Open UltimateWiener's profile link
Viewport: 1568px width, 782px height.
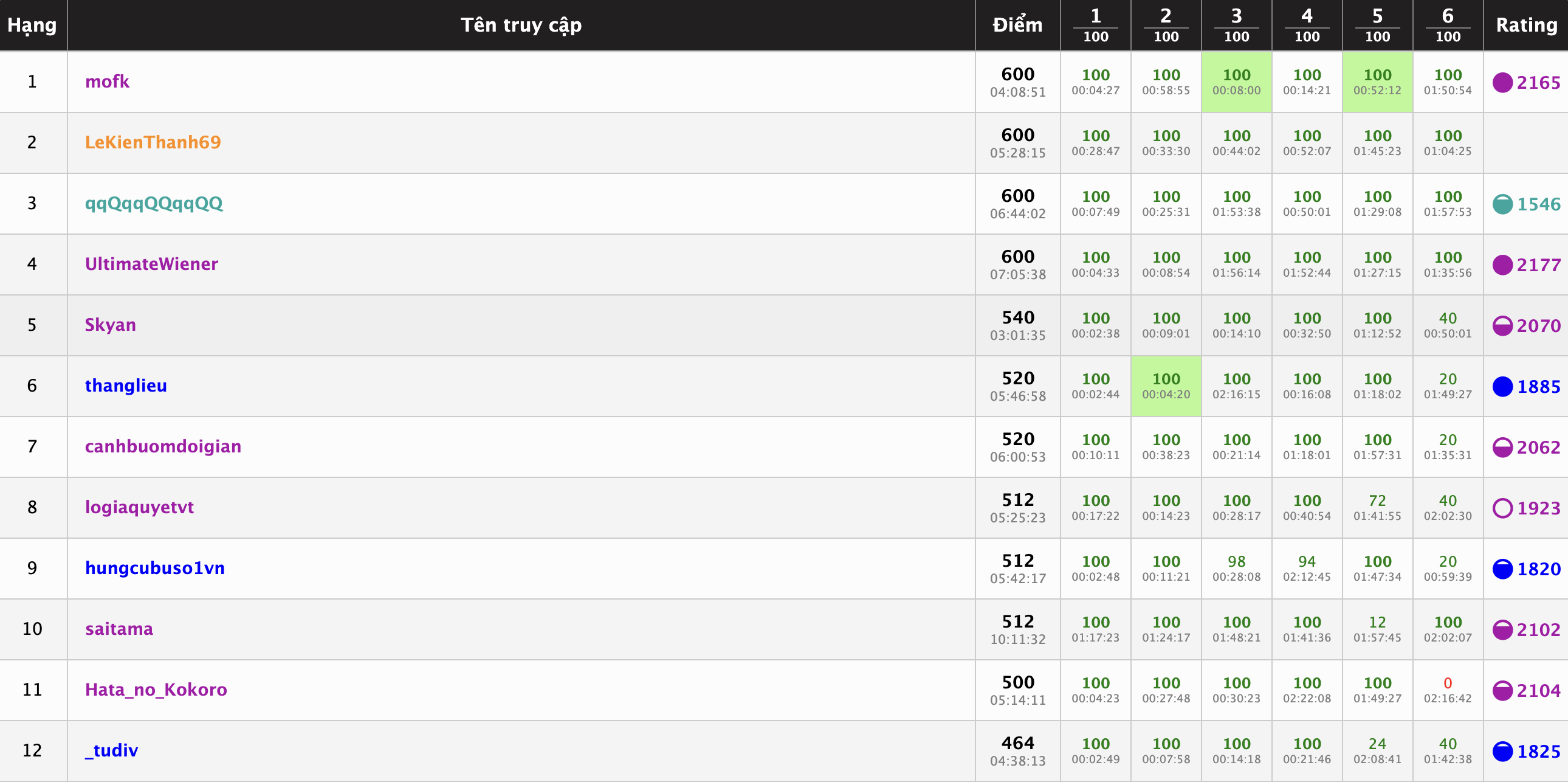point(151,265)
